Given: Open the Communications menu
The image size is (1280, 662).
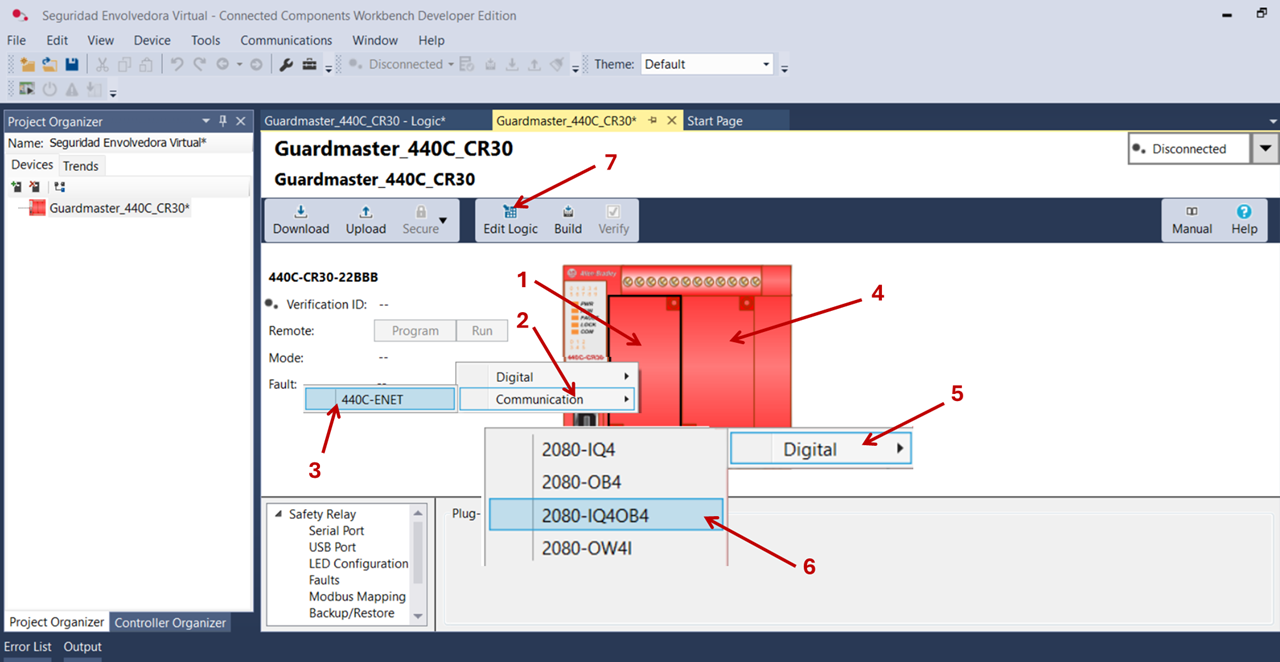Looking at the screenshot, I should (x=286, y=40).
